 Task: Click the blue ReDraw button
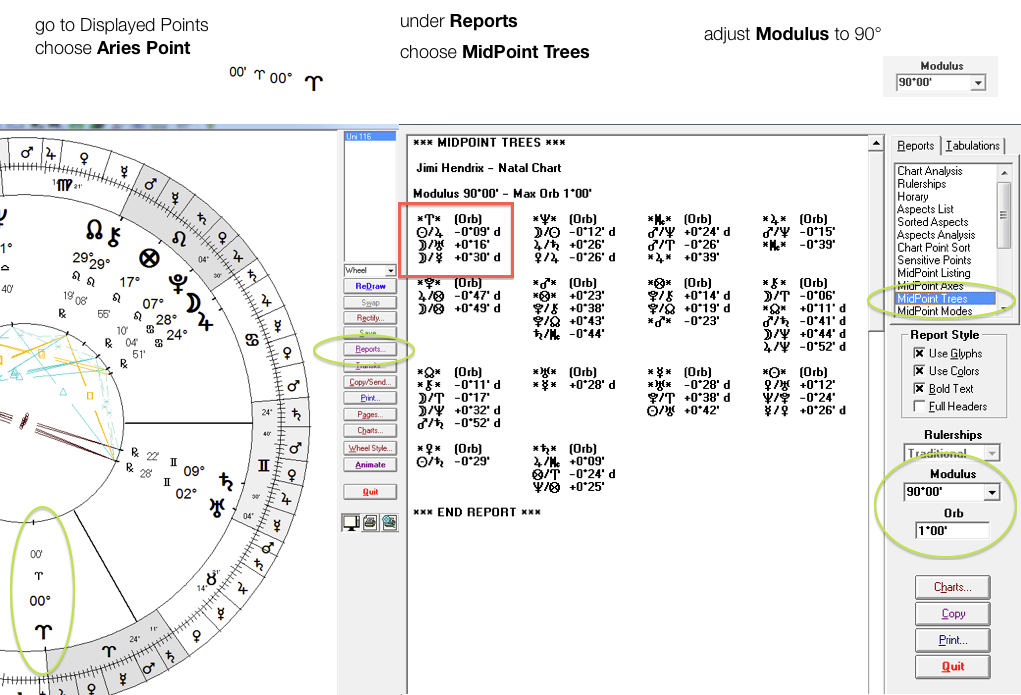click(370, 286)
